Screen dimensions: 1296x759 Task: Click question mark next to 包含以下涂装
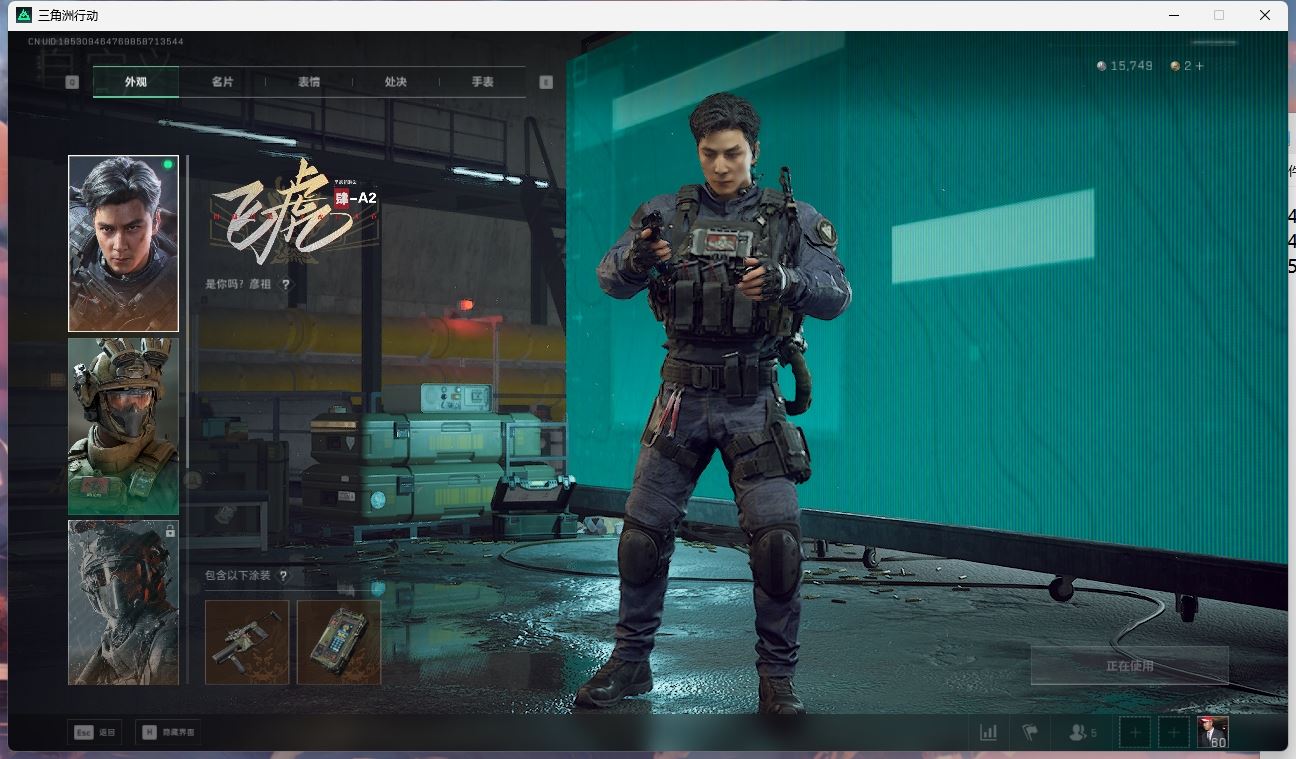click(x=284, y=576)
